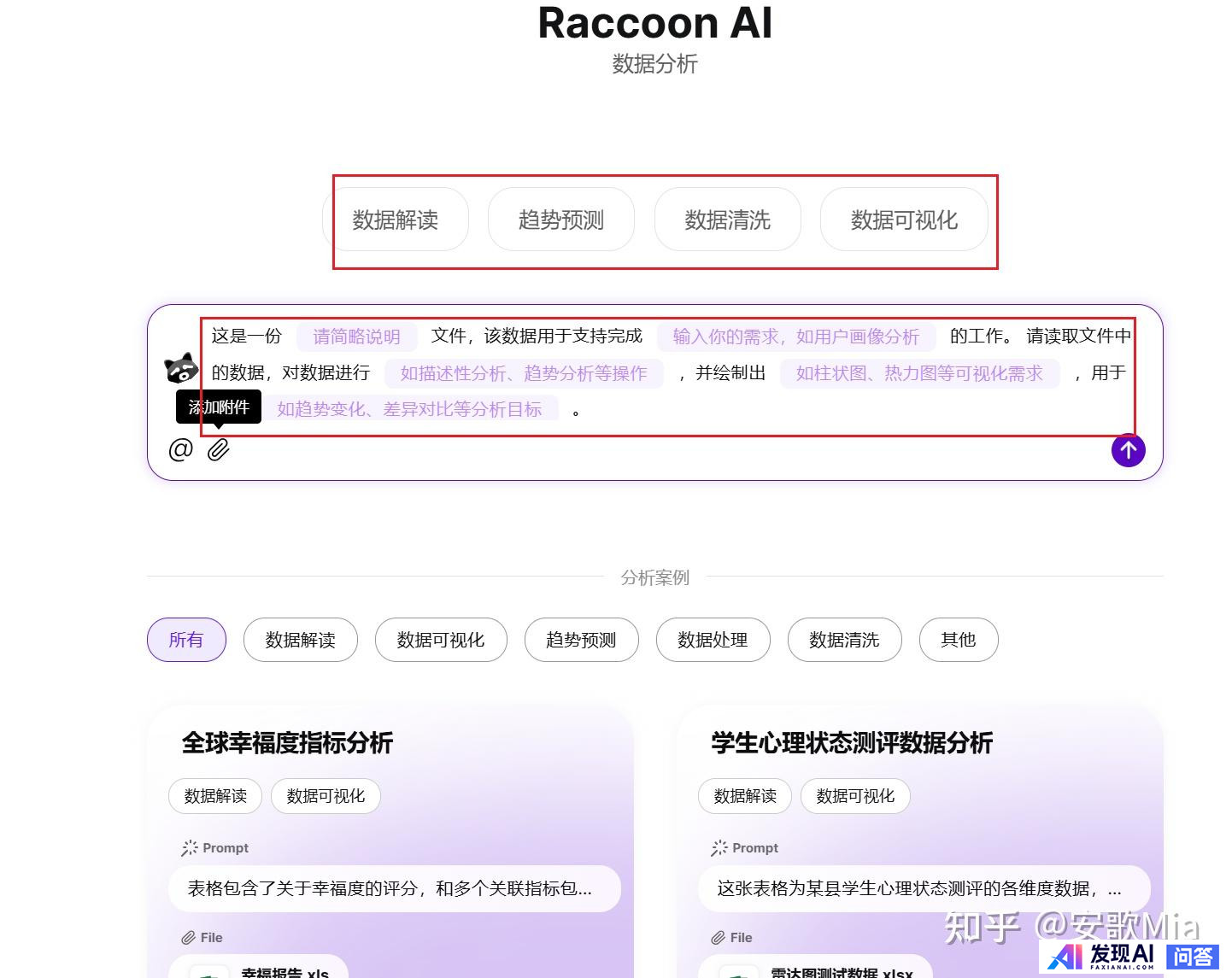This screenshot has height=978, width=1232.
Task: Select the 数据解读 quick prompt chip
Action: point(396,220)
